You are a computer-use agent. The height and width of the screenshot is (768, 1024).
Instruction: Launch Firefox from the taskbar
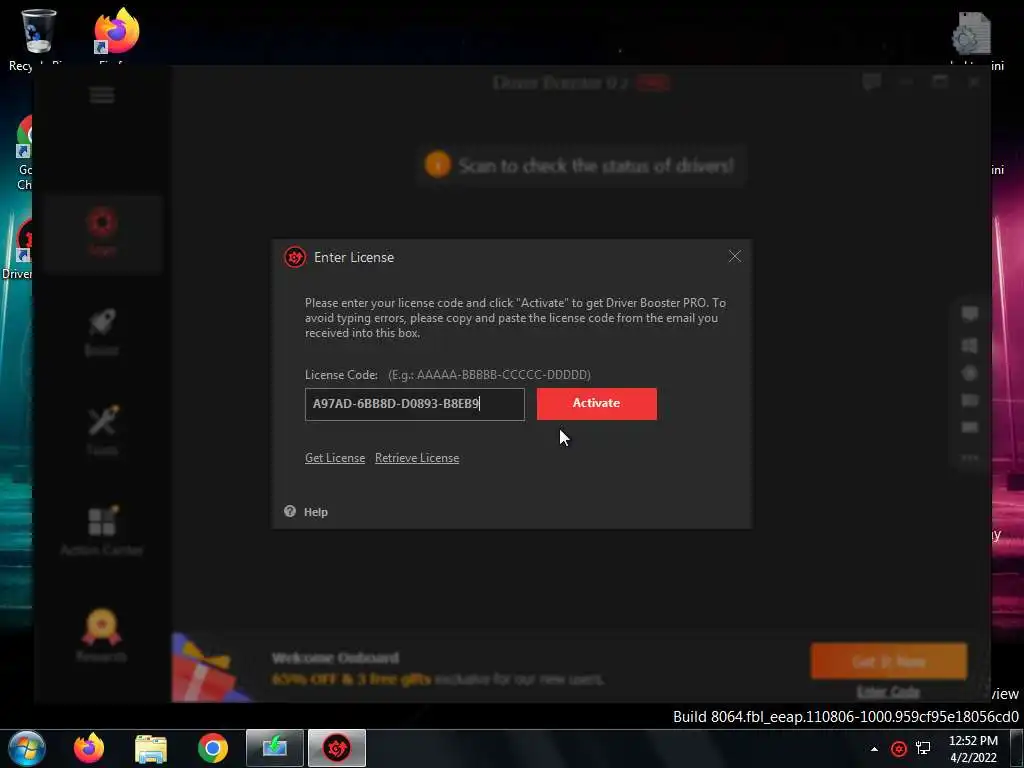[x=89, y=748]
